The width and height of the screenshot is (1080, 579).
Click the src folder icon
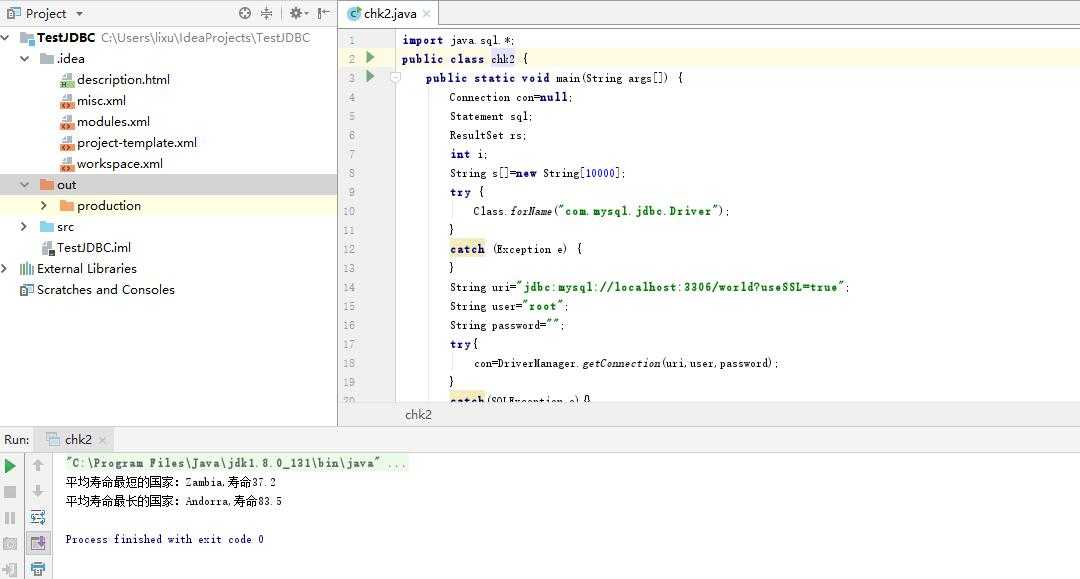pyautogui.click(x=47, y=227)
